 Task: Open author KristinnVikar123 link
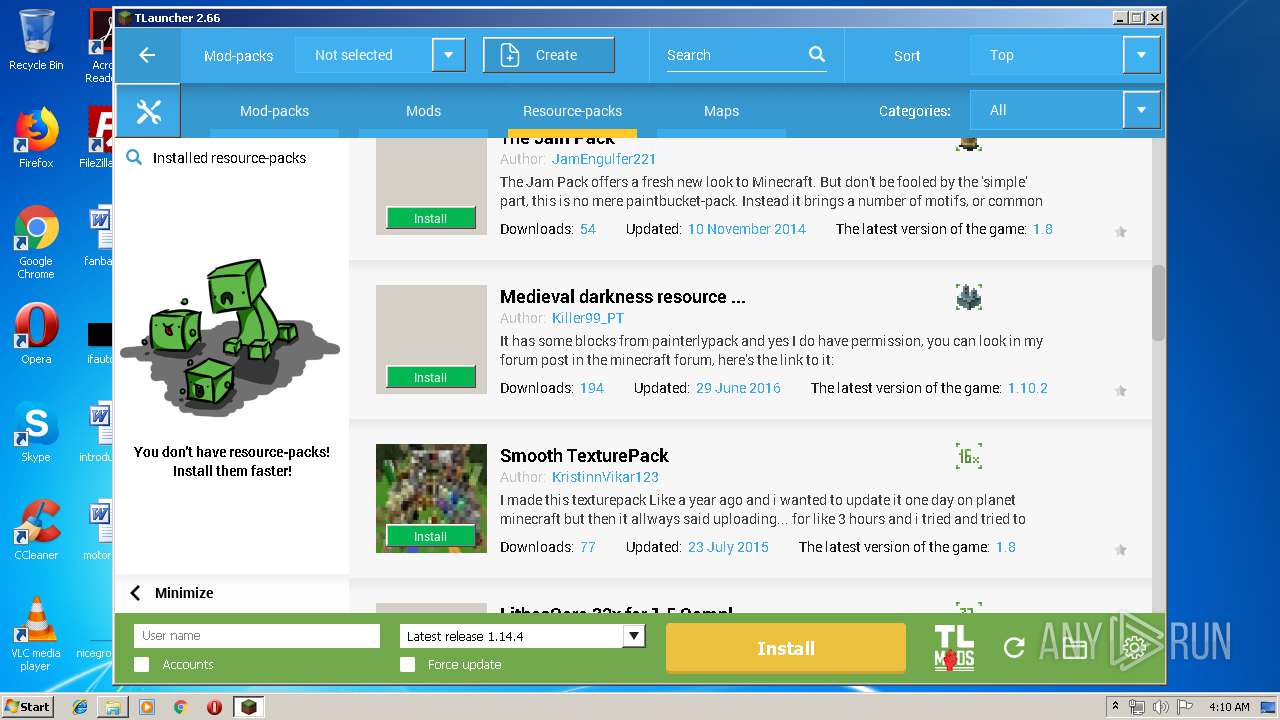pos(605,477)
